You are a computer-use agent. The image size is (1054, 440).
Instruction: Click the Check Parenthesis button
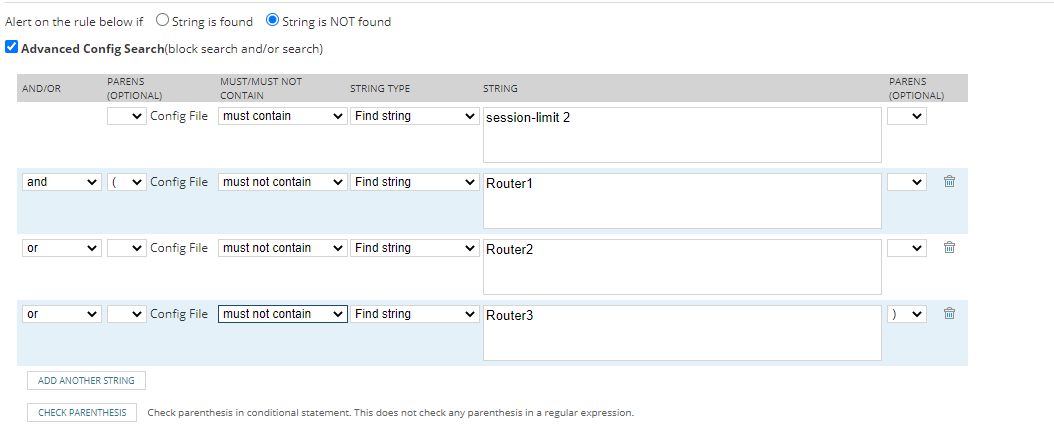point(82,413)
